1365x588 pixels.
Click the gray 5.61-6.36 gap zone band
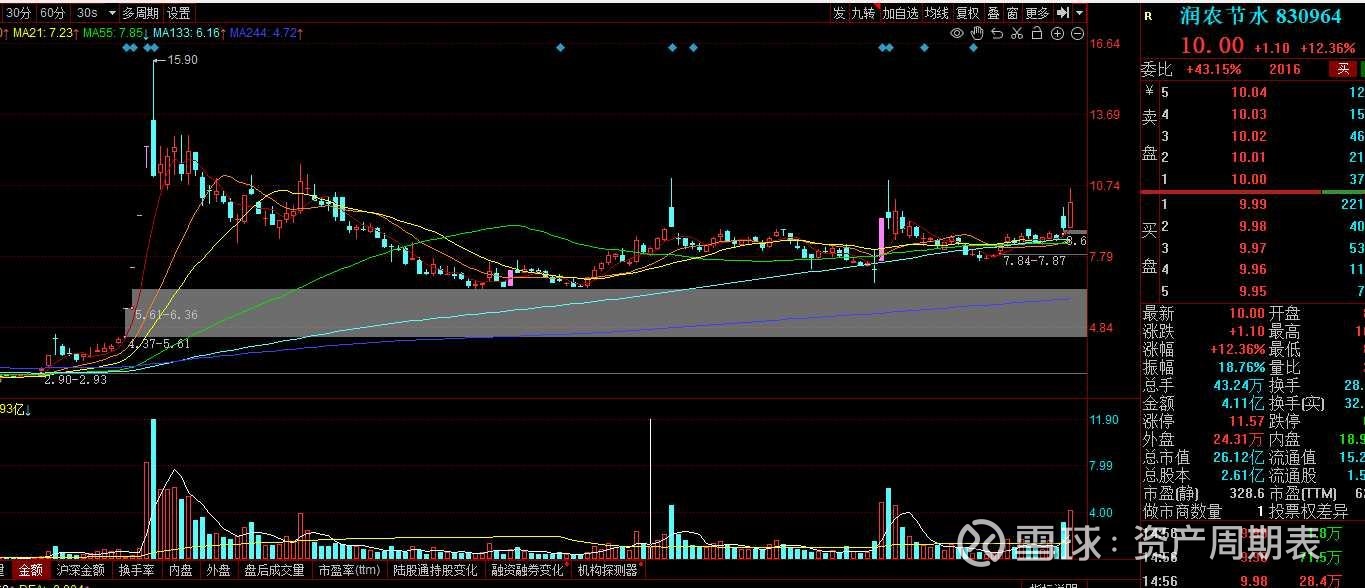pos(609,313)
